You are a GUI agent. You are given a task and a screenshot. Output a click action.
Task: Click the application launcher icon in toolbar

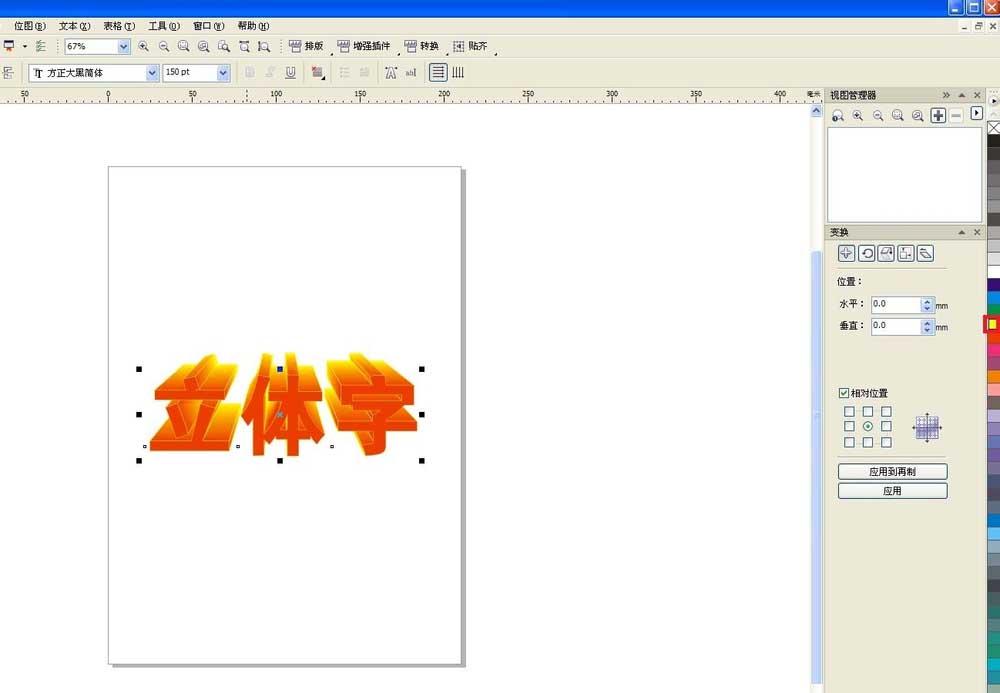(x=9, y=47)
